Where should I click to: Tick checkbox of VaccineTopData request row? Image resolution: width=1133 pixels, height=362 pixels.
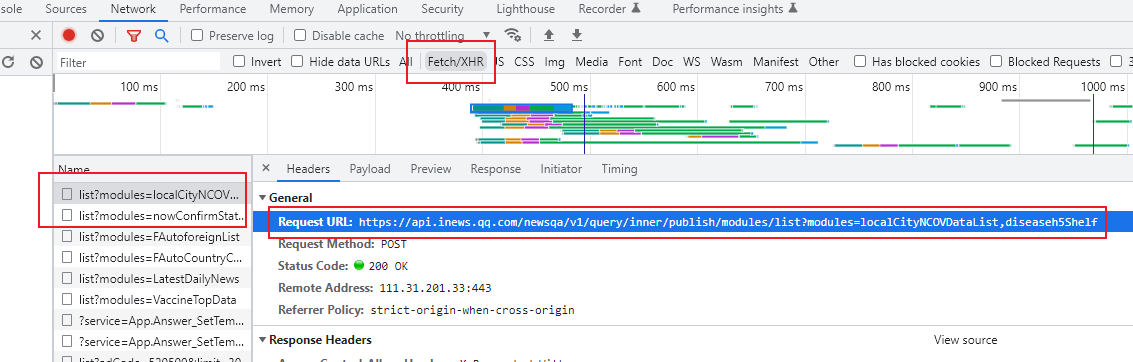tap(67, 299)
